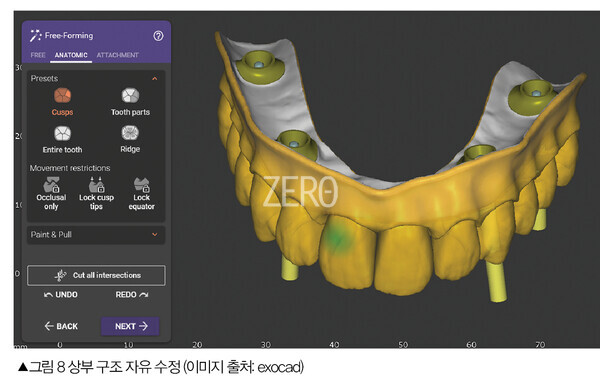Click the REDO button

pos(132,295)
